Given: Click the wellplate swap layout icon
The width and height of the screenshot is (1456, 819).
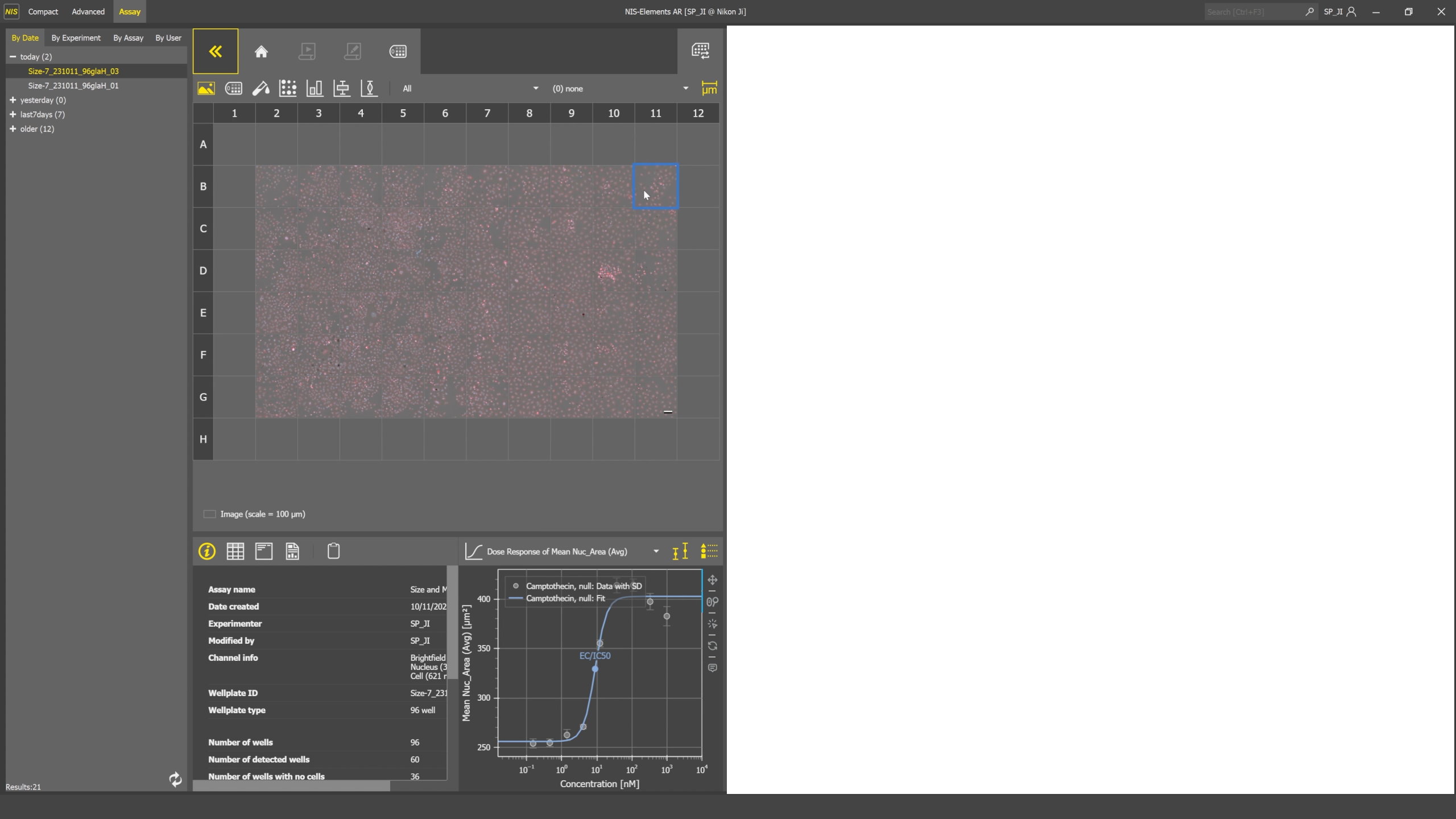Looking at the screenshot, I should pos(700,51).
